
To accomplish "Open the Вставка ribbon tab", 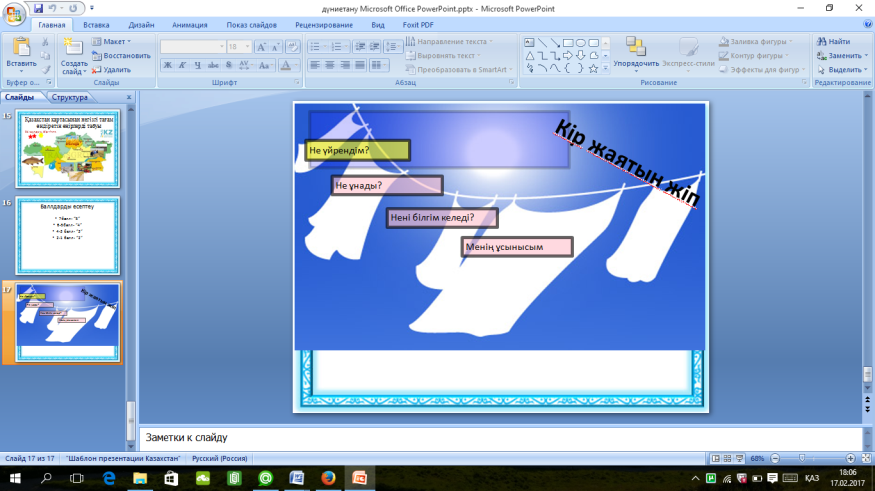I will click(96, 25).
